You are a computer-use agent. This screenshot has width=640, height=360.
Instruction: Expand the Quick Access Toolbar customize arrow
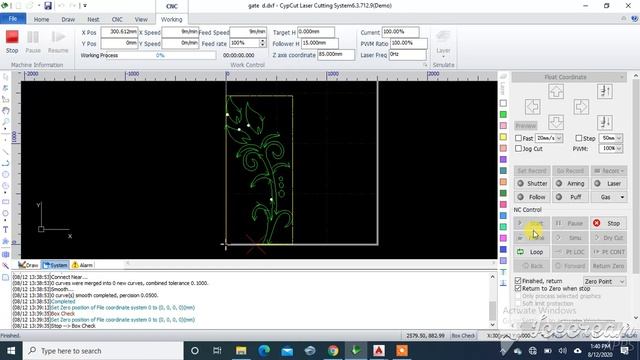coord(85,6)
